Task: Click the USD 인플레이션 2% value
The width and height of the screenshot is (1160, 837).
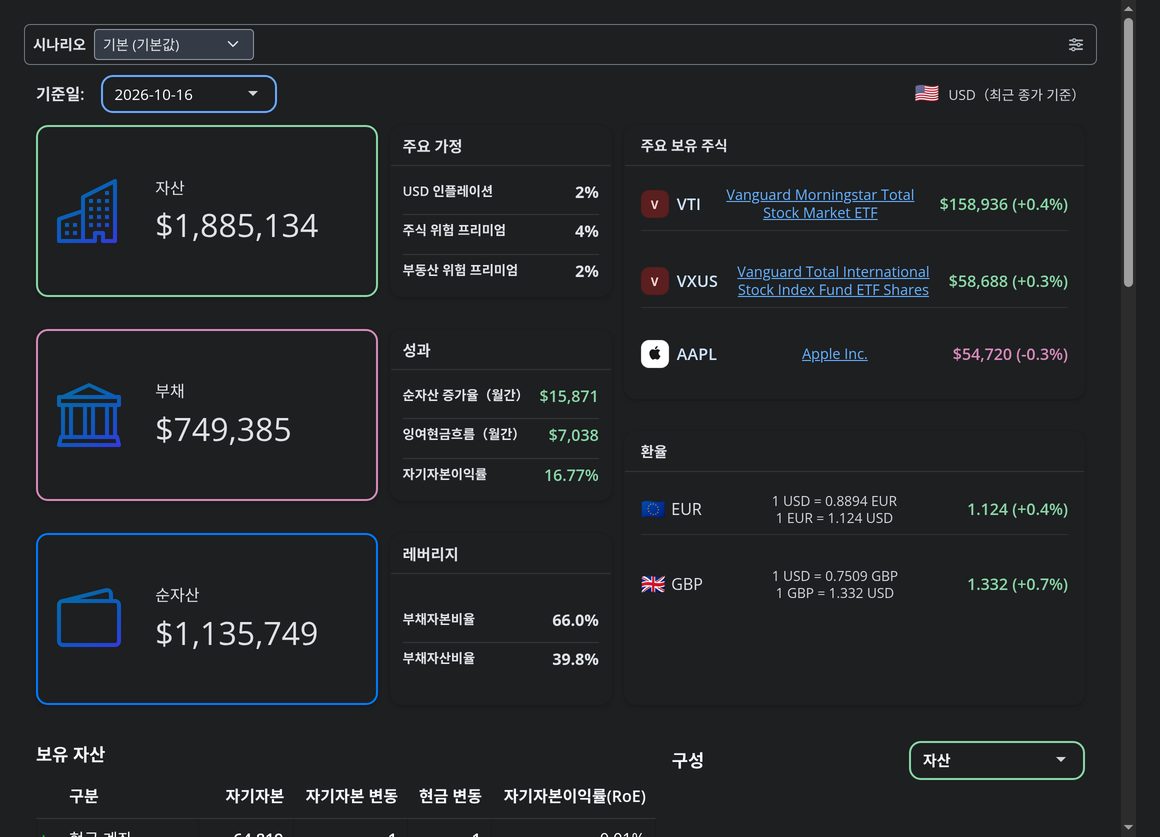Action: coord(587,192)
